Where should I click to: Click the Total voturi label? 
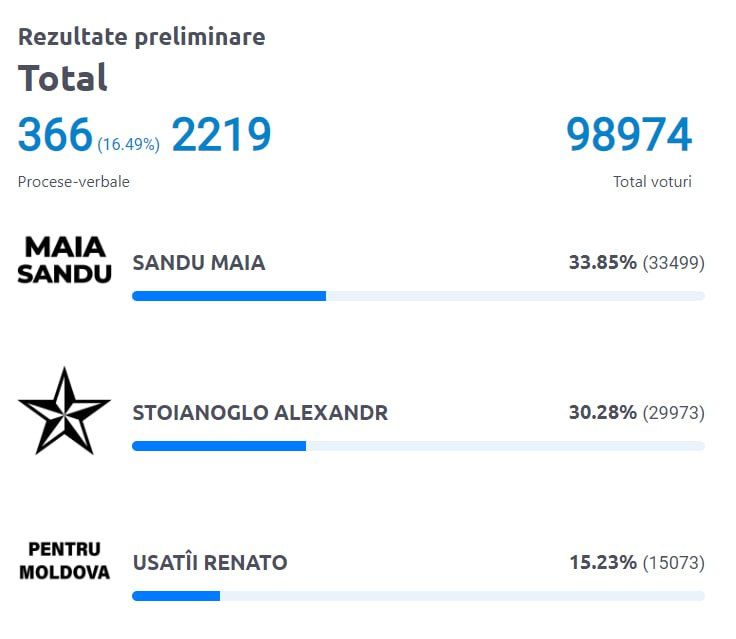(652, 182)
